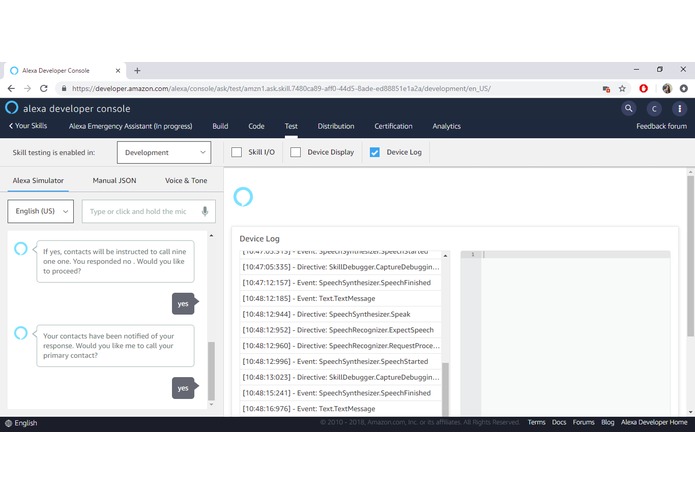Select log entry 10:48:16:976 Text.TextMessage
This screenshot has width=695, height=494.
[x=340, y=408]
